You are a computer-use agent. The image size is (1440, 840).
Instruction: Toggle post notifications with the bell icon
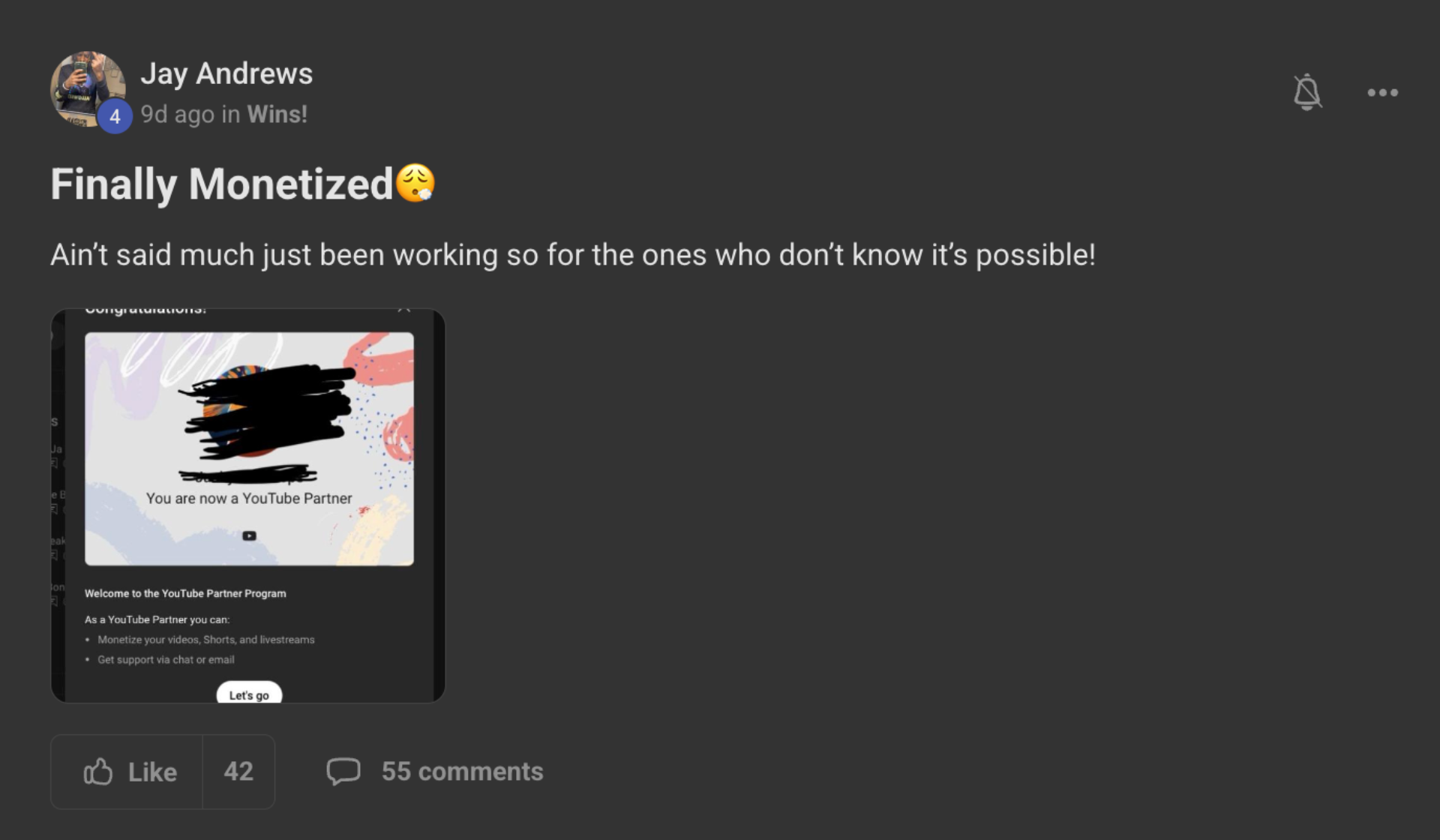tap(1306, 92)
